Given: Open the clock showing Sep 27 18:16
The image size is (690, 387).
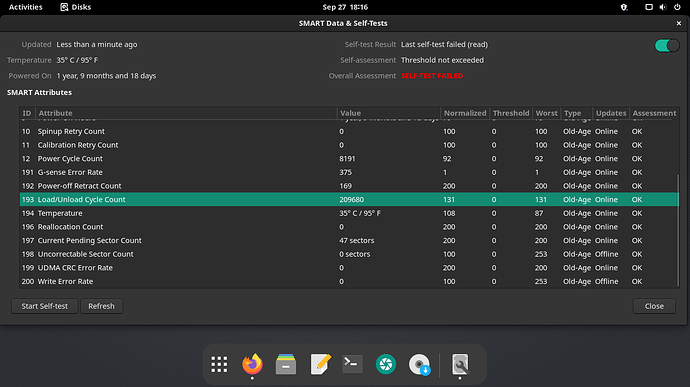Looking at the screenshot, I should point(345,7).
